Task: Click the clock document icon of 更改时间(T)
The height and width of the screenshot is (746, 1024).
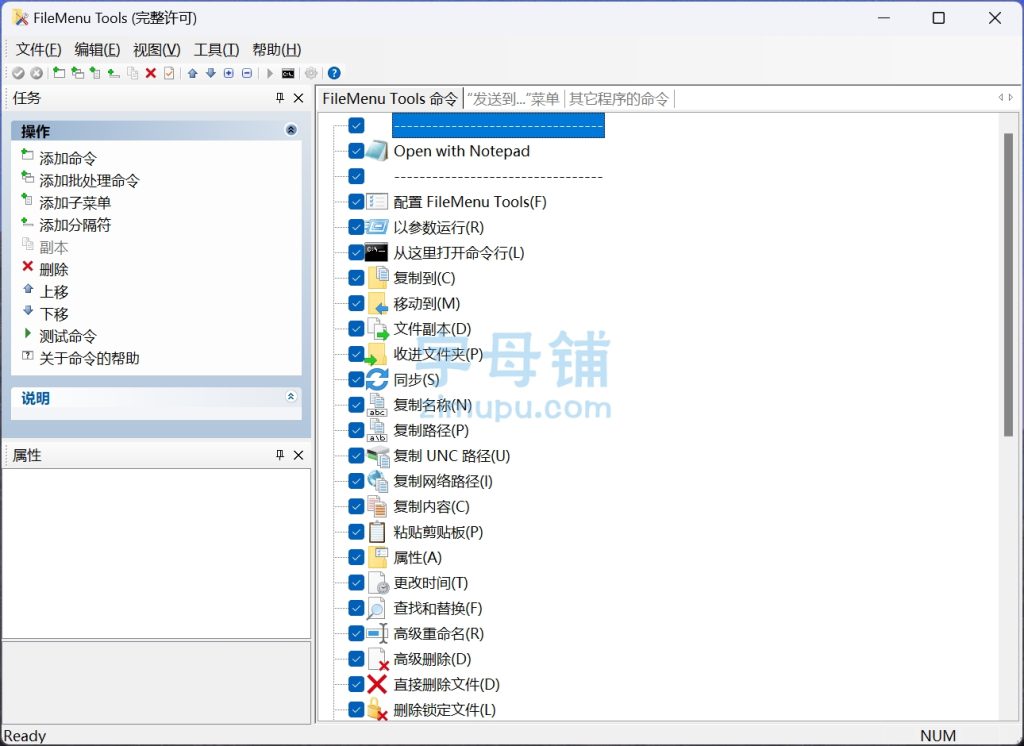Action: (x=377, y=583)
